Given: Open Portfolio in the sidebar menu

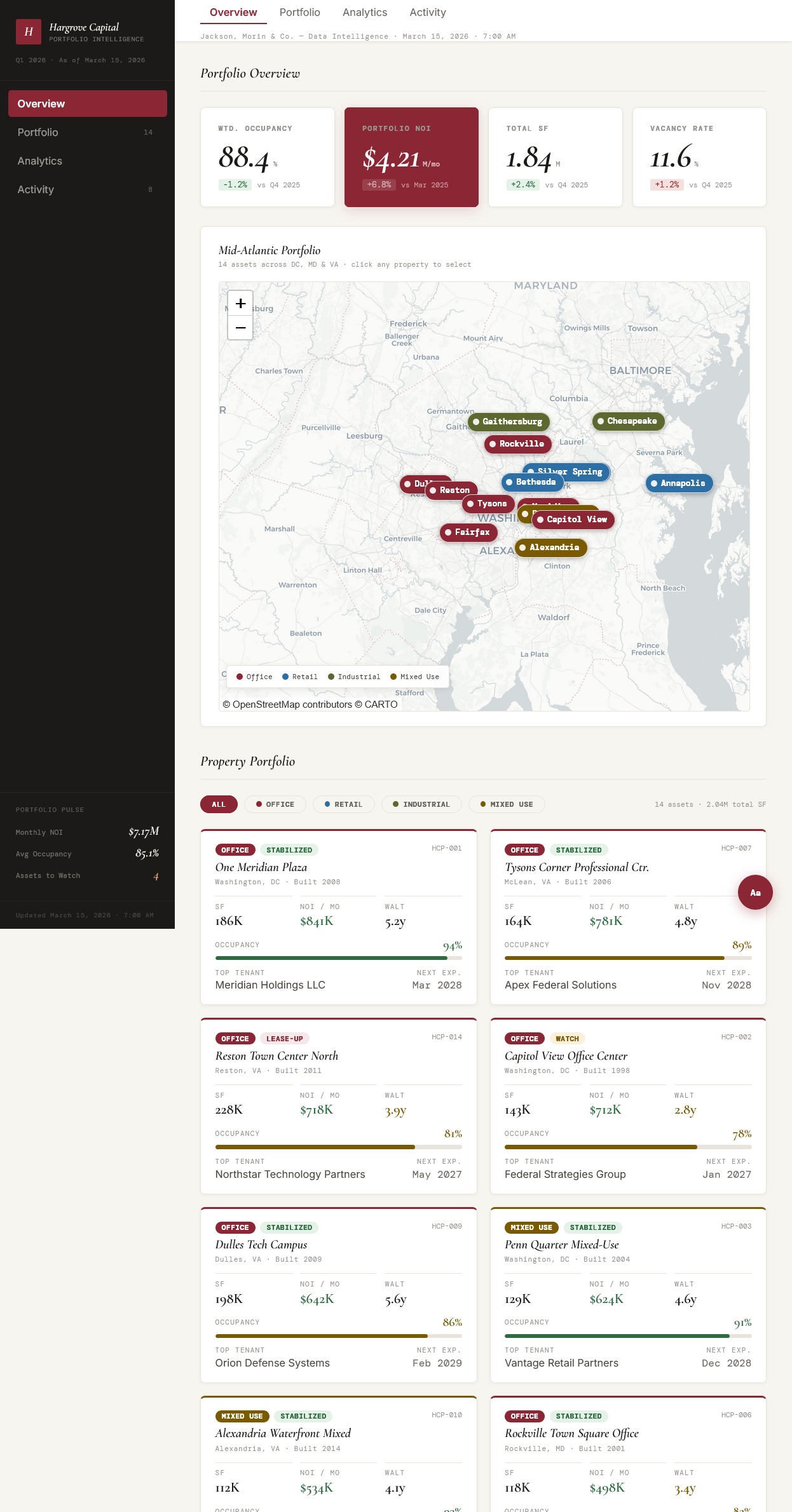Looking at the screenshot, I should 38,132.
